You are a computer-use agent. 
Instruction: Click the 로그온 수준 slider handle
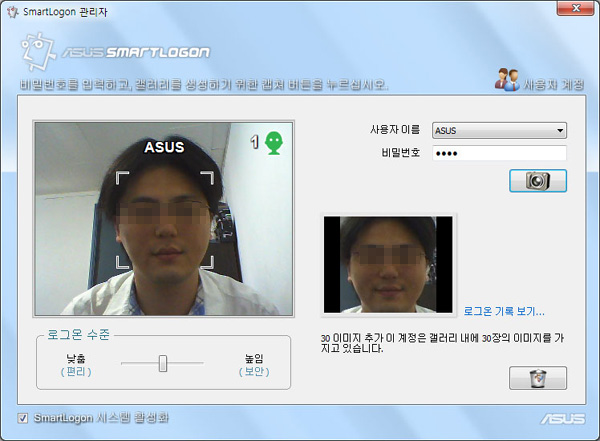click(x=163, y=363)
